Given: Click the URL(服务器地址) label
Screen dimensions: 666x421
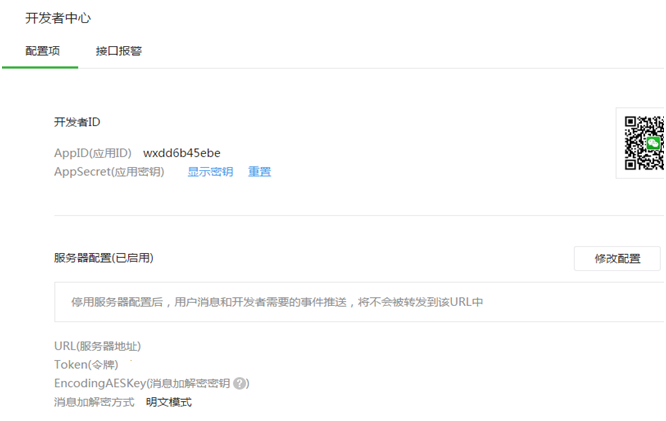Looking at the screenshot, I should tap(97, 346).
